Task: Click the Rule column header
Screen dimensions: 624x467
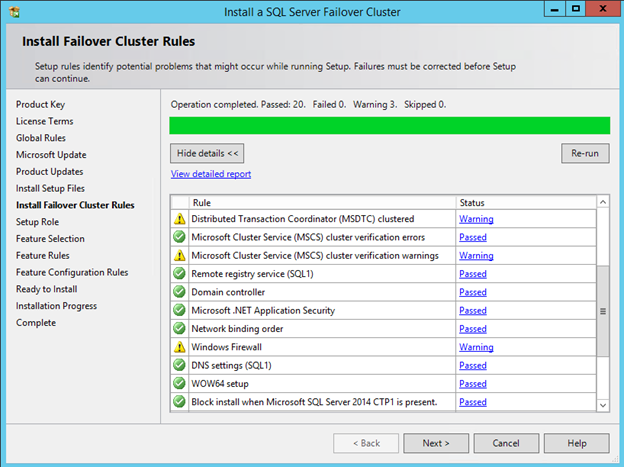Action: pyautogui.click(x=322, y=203)
